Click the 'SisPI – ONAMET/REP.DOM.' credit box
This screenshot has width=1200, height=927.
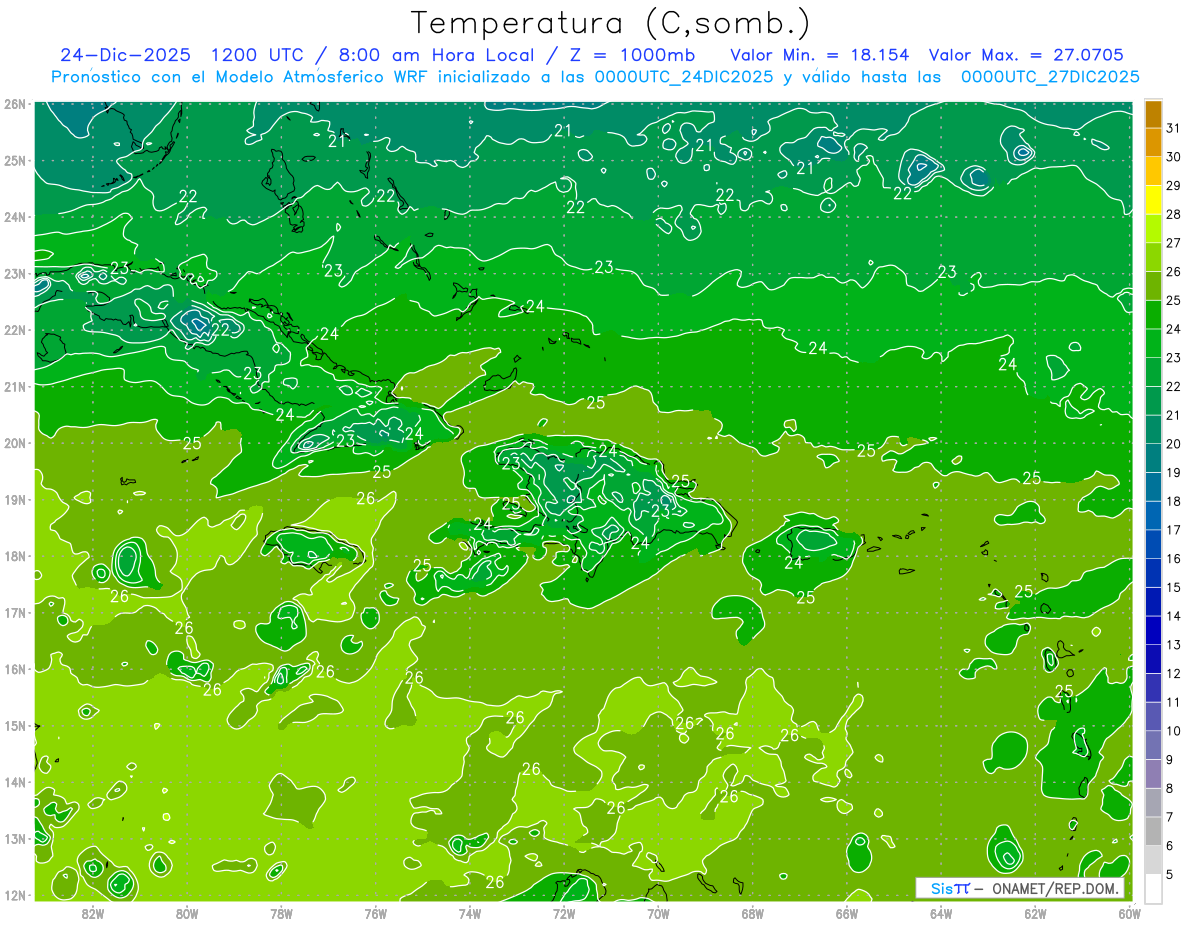(x=1020, y=888)
